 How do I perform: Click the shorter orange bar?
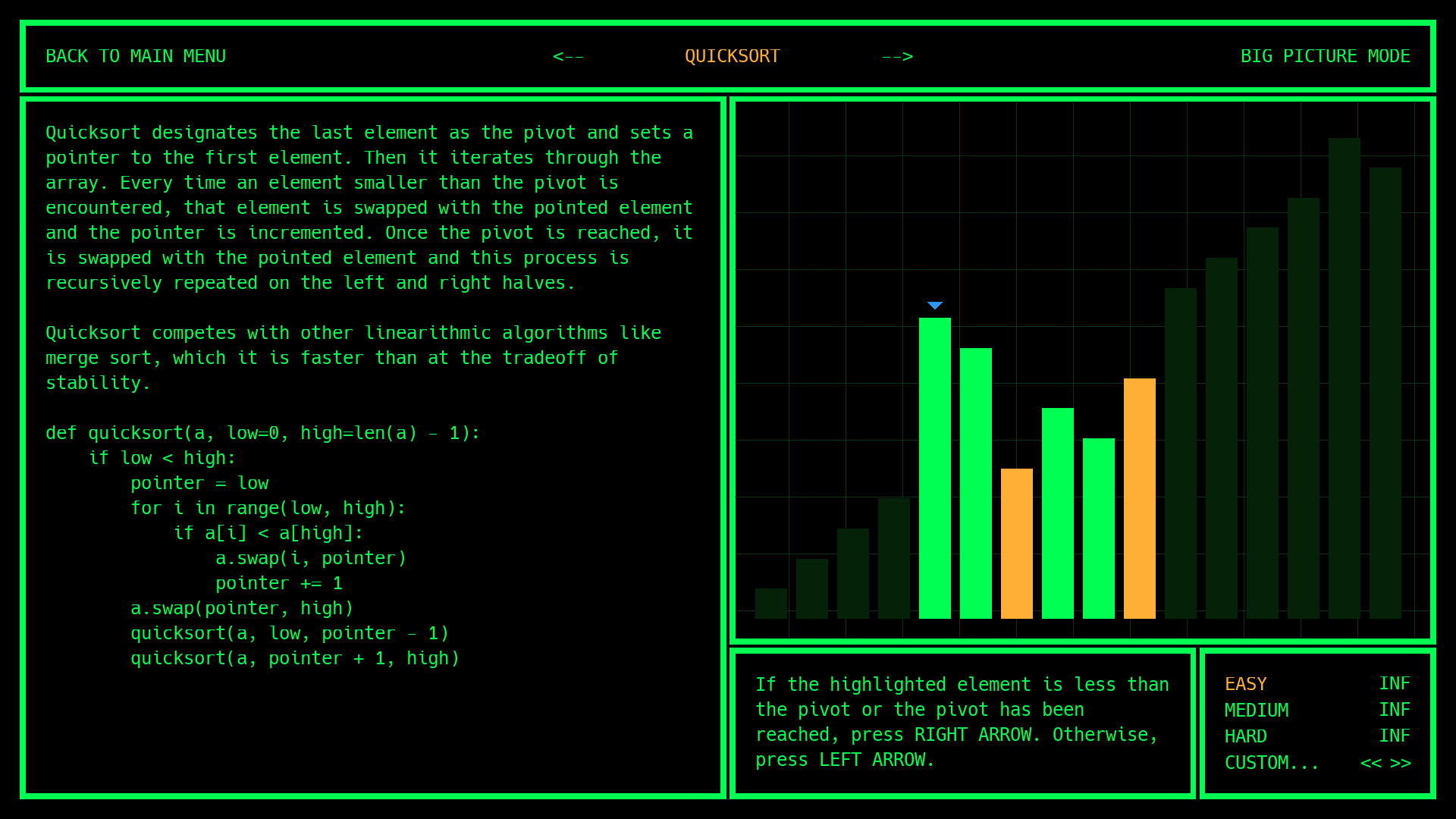pos(1016,543)
